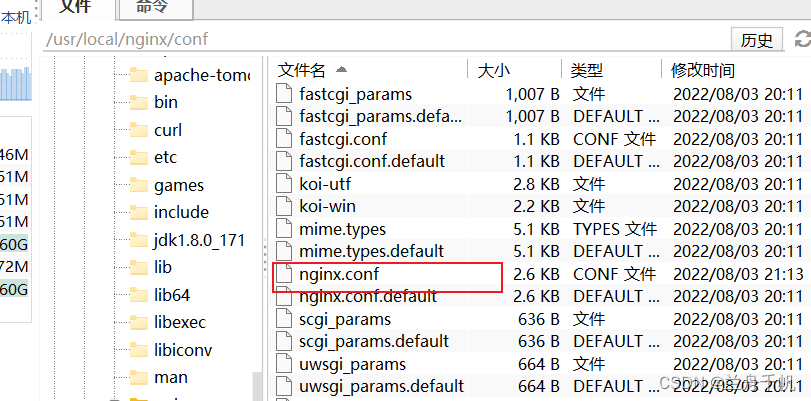Select the bin folder in tree
The width and height of the screenshot is (811, 401).
pyautogui.click(x=166, y=102)
